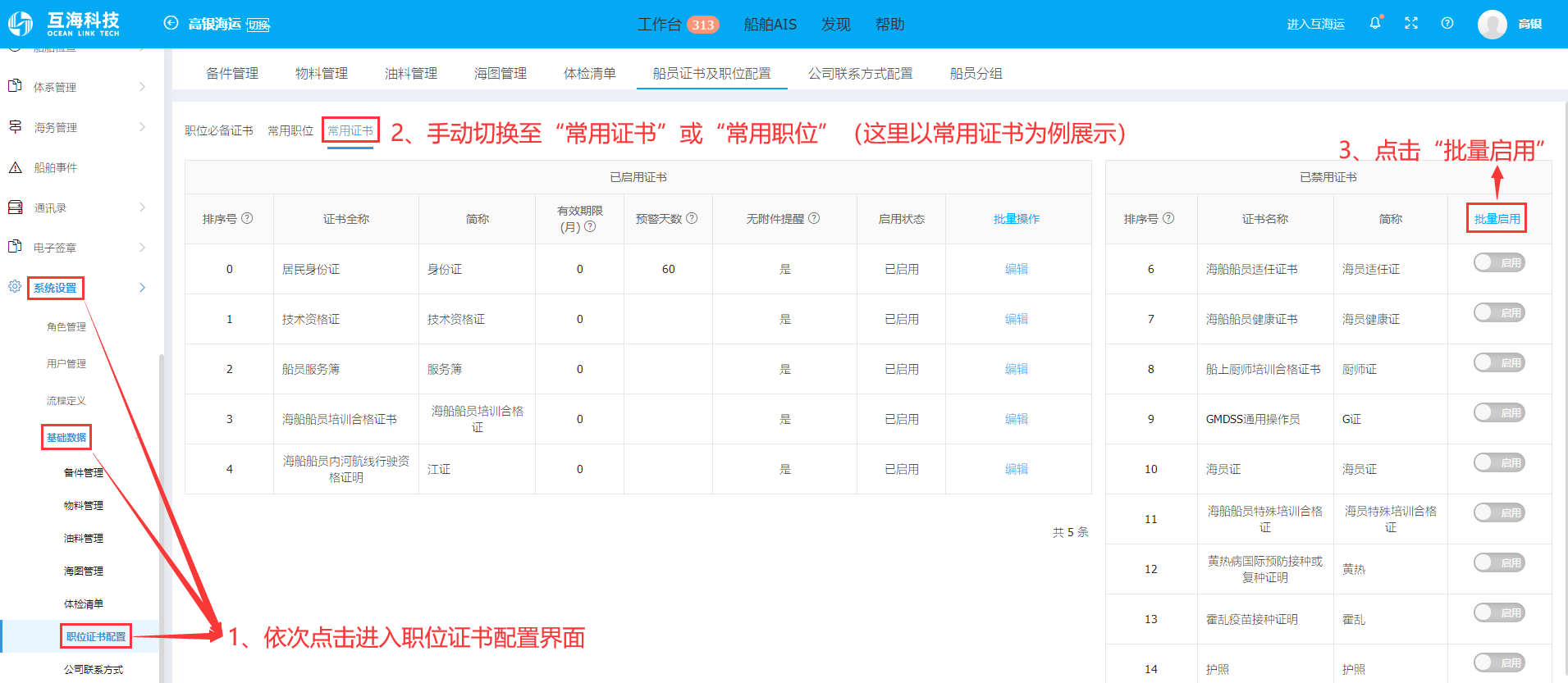Viewport: 1568px width, 683px height.
Task: Click the 切换 company switch button
Action: click(x=258, y=25)
